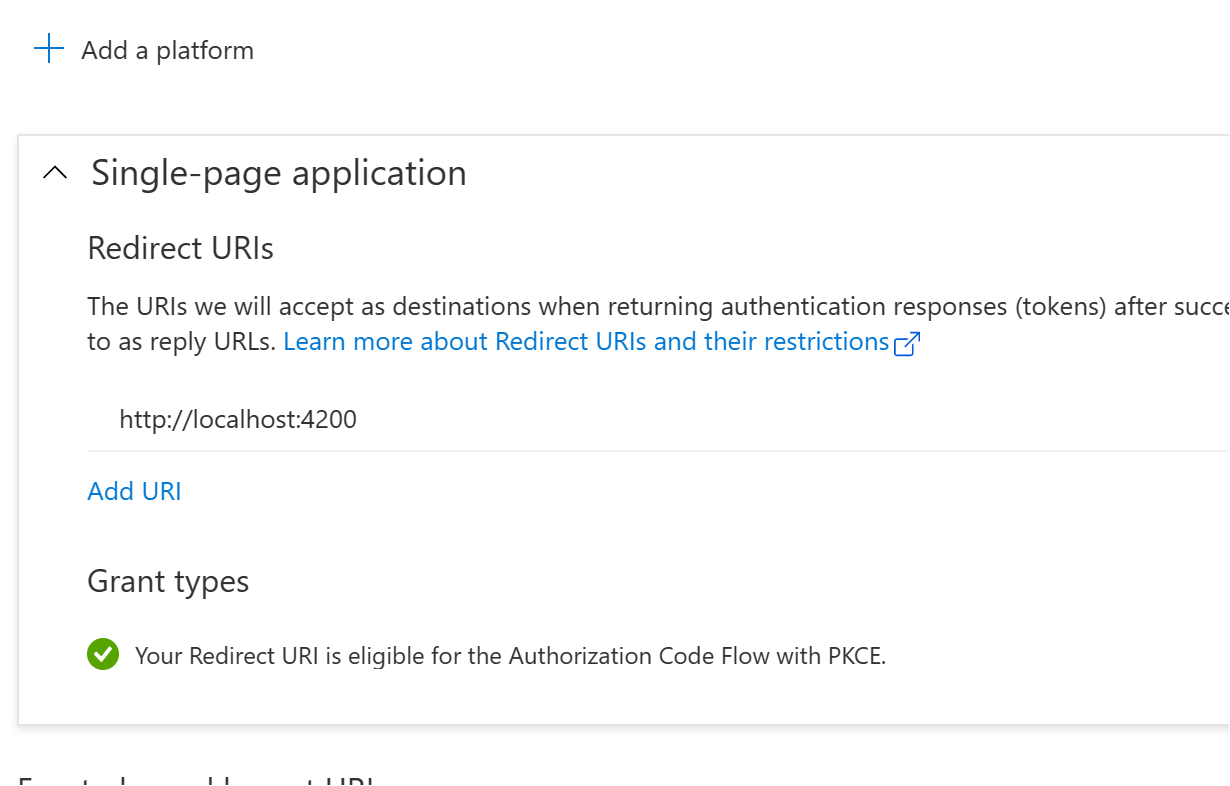Screen dimensions: 1230x786
Task: Click the Redirect URIs heading
Action: 180,248
